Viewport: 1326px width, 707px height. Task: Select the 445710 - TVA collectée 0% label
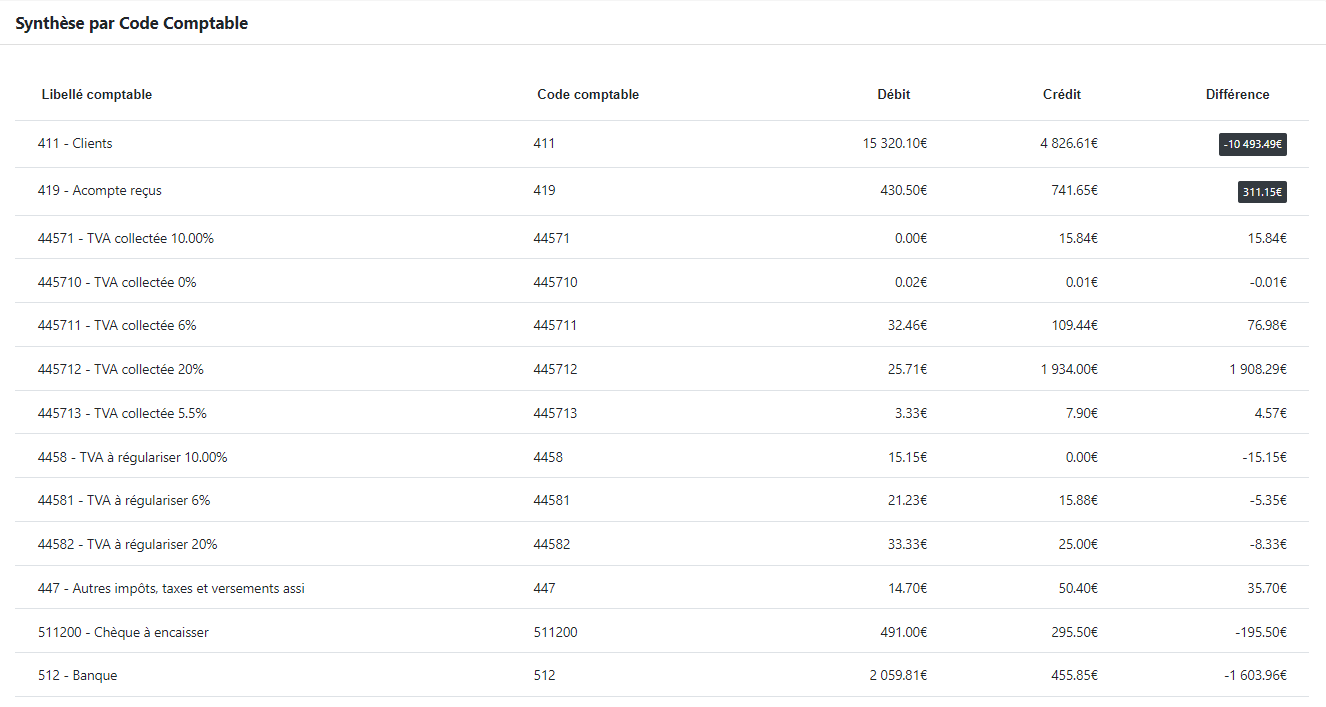click(117, 283)
